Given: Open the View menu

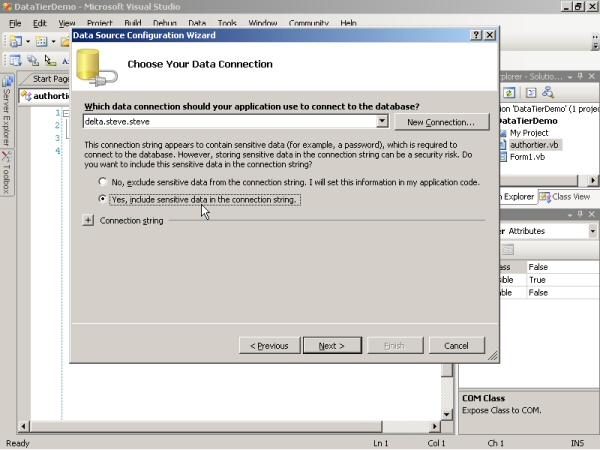Looking at the screenshot, I should point(67,23).
